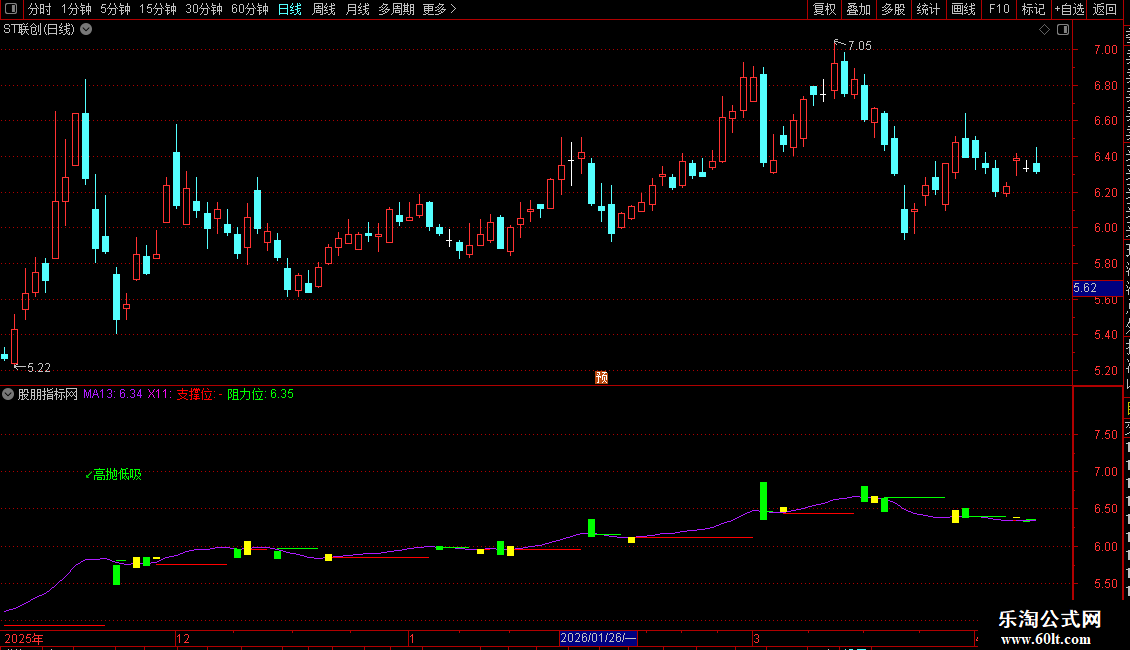This screenshot has width=1130, height=650.
Task: Open 画线 drawing tools
Action: pyautogui.click(x=963, y=9)
